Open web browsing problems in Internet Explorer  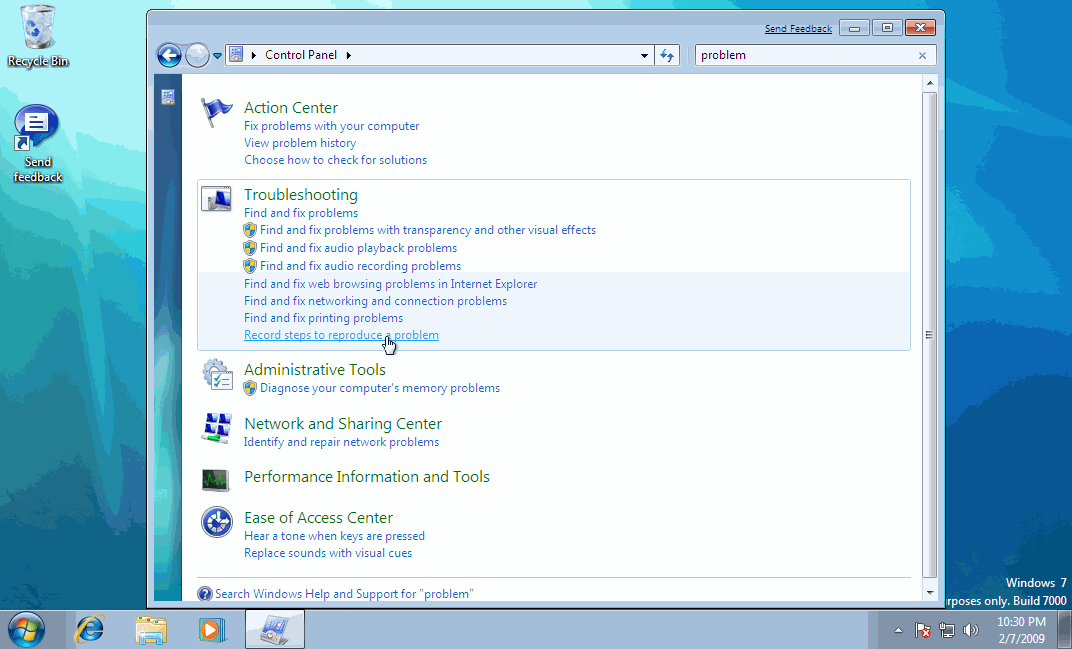[390, 284]
